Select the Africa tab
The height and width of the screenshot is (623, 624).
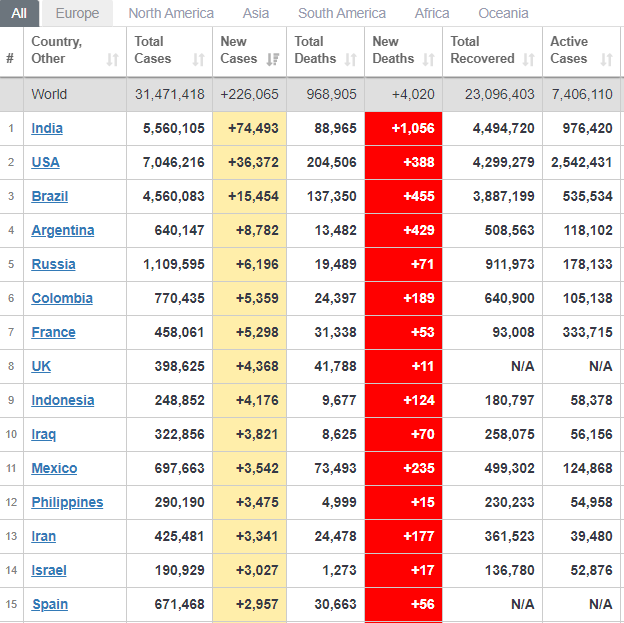pos(432,13)
